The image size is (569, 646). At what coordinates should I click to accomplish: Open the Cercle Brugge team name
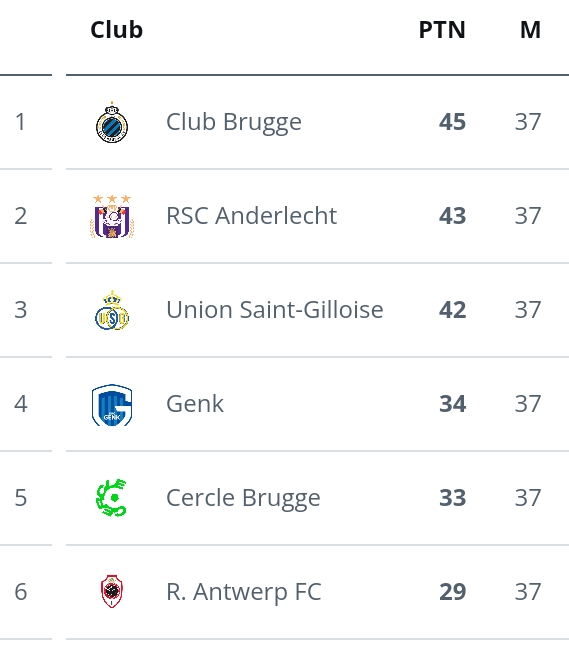[243, 498]
